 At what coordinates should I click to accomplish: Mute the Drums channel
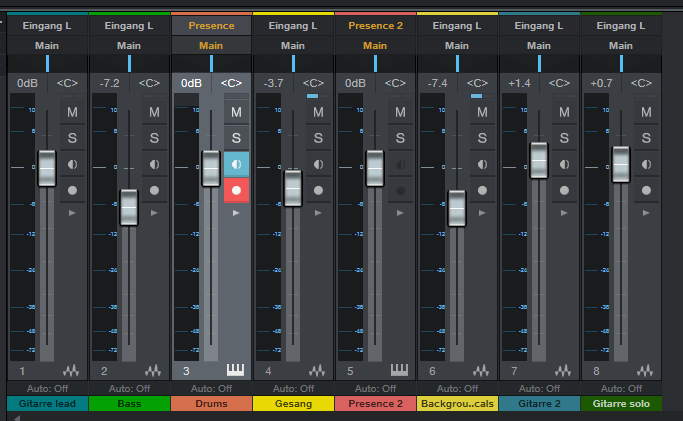237,112
